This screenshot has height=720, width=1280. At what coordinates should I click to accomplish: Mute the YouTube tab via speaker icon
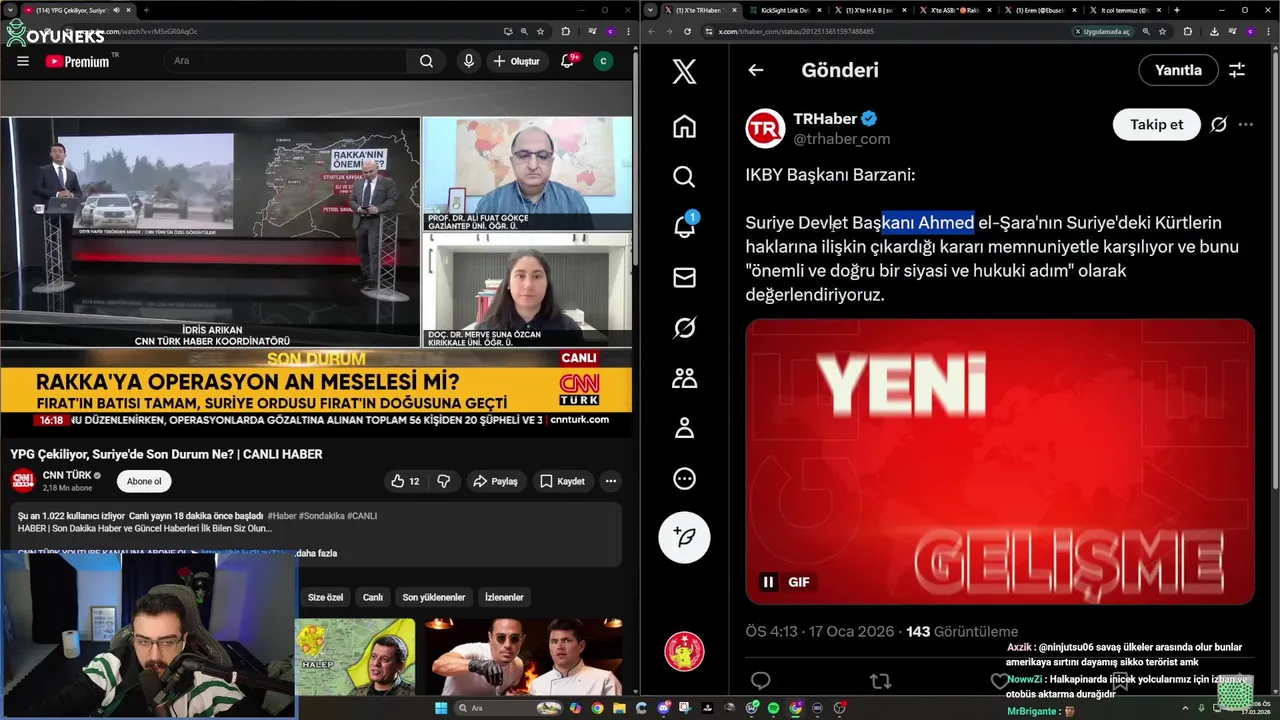point(116,10)
